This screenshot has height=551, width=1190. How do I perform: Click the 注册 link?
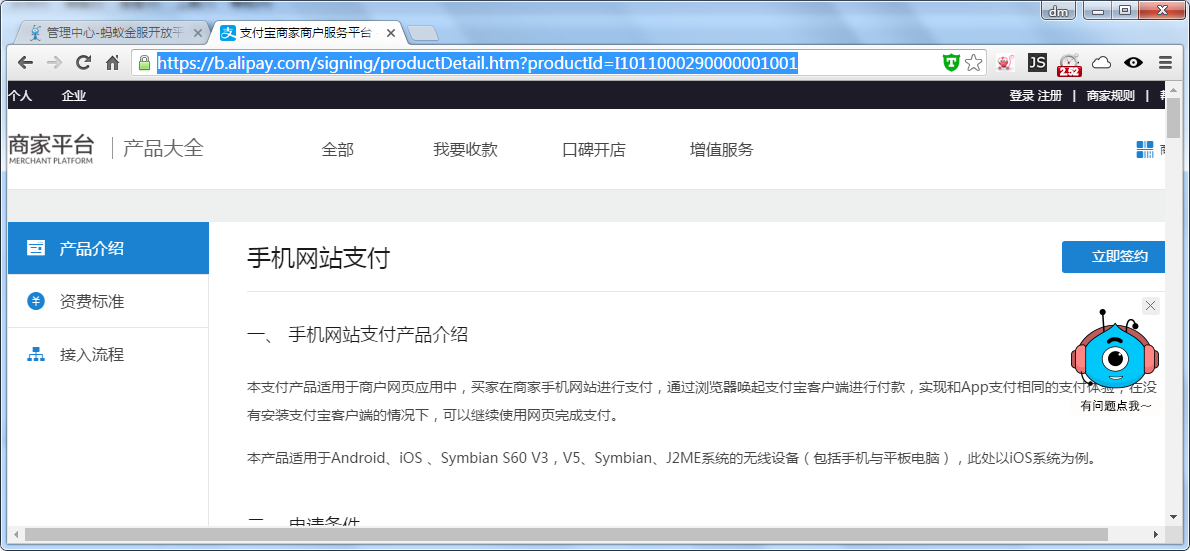1050,96
